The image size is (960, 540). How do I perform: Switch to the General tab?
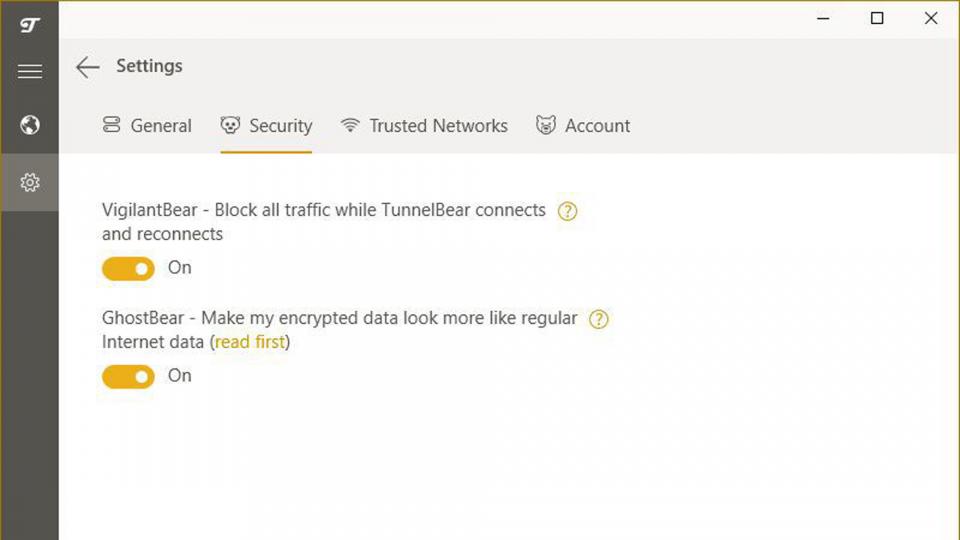161,126
